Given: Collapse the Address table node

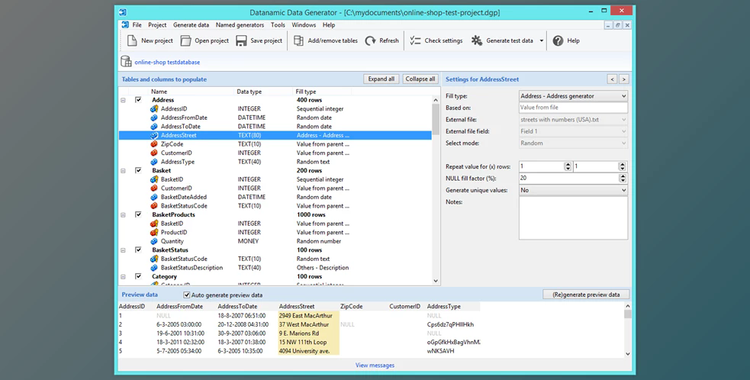Looking at the screenshot, I should [x=123, y=100].
